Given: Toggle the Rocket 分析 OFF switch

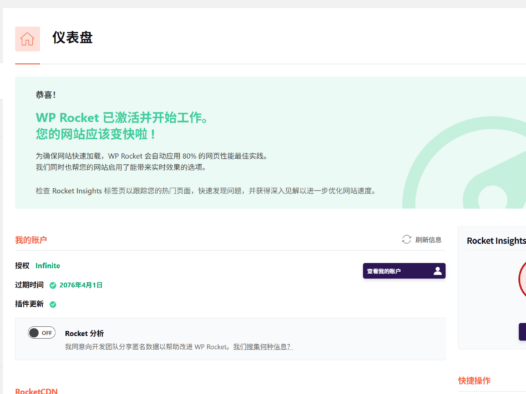Looking at the screenshot, I should [42, 333].
